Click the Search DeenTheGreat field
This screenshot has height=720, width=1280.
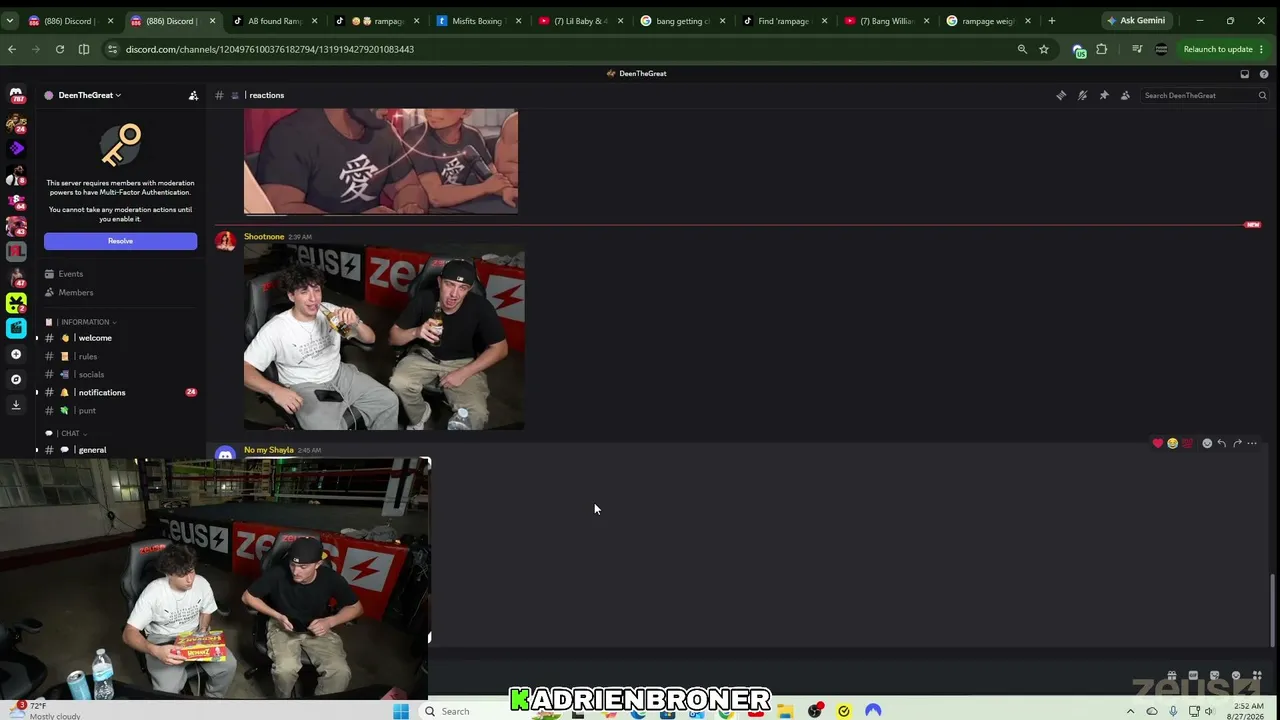tap(1204, 95)
